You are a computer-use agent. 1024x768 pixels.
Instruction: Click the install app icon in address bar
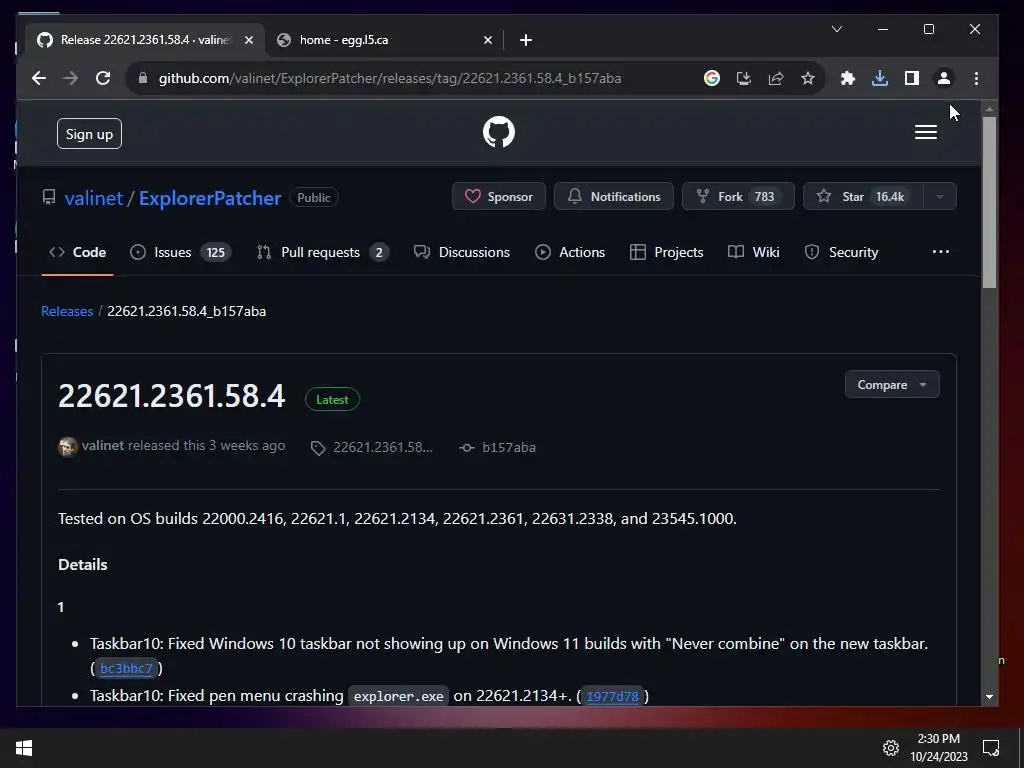[x=744, y=78]
